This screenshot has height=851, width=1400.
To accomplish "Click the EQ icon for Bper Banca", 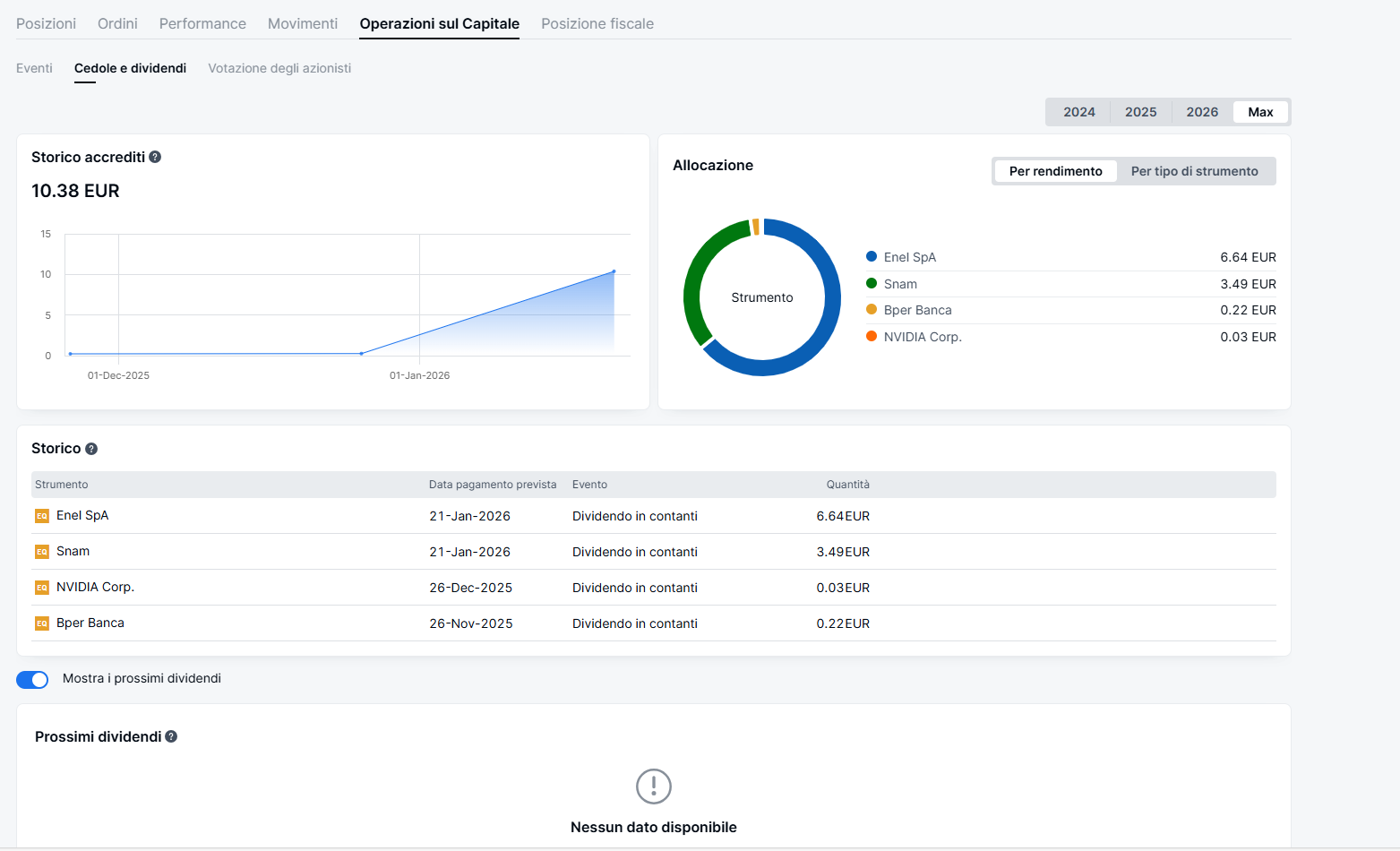I will 41,623.
